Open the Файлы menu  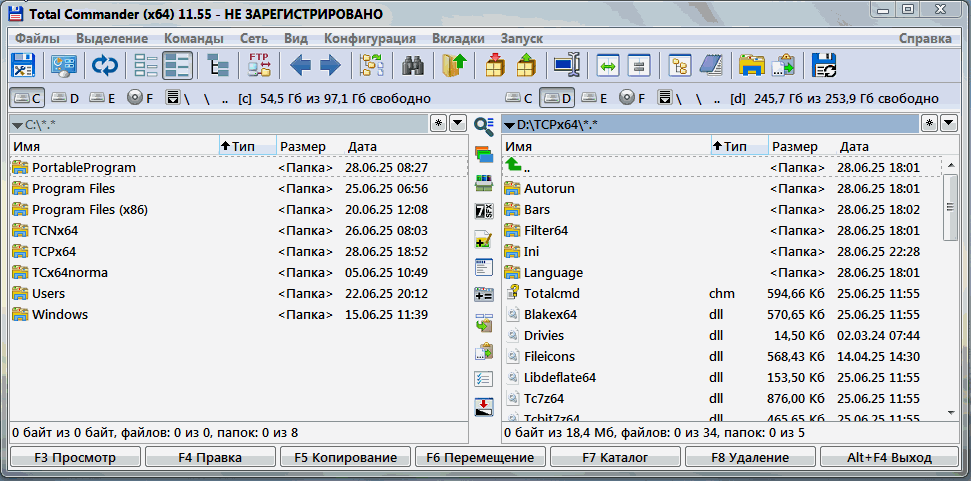click(x=37, y=38)
